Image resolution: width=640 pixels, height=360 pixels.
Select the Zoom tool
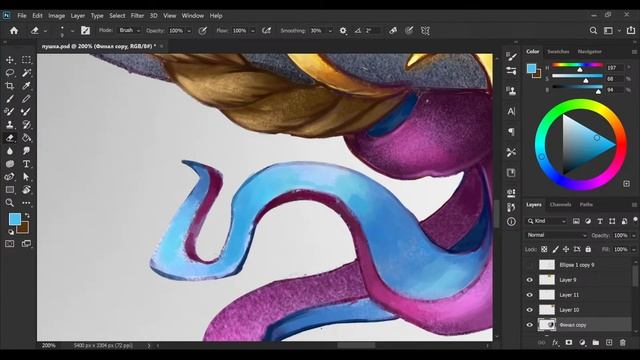[10, 203]
